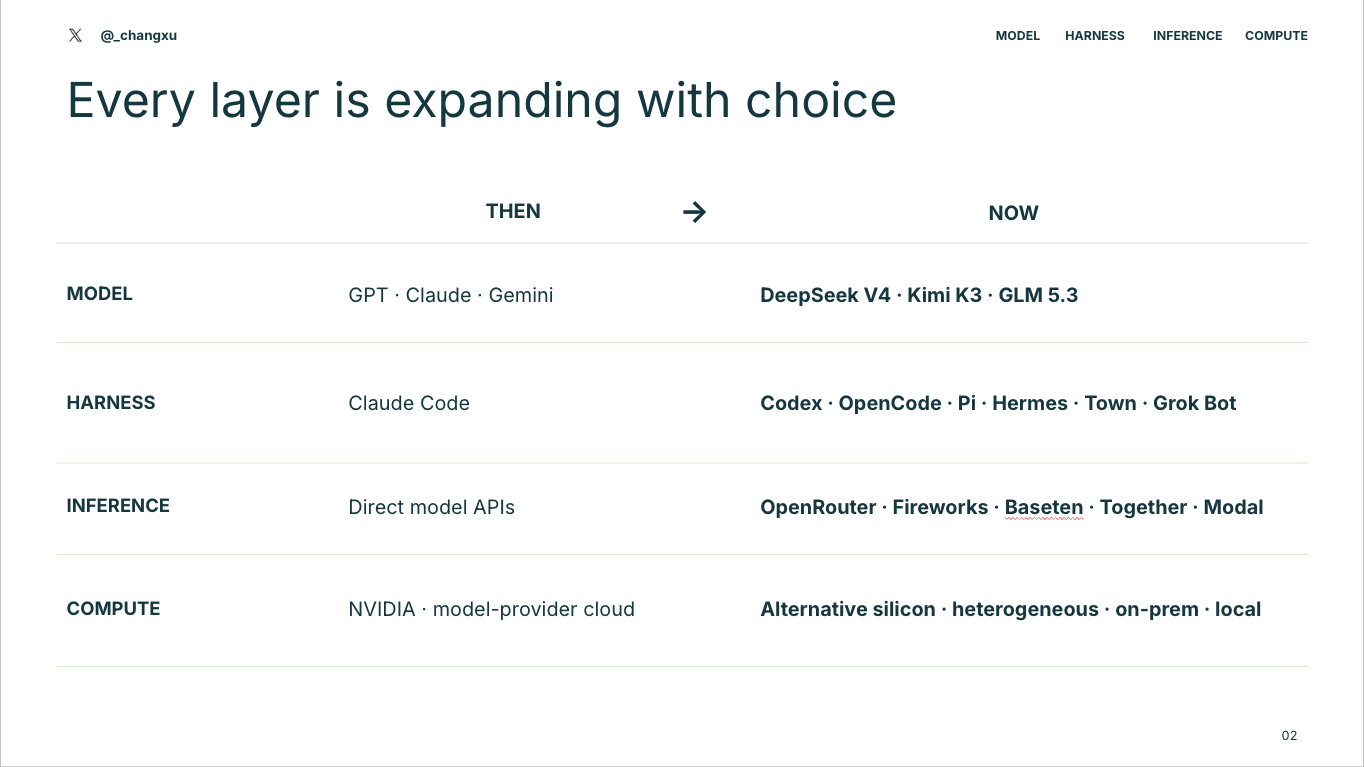Click the word 'Modal'
This screenshot has height=767, width=1364.
1233,507
